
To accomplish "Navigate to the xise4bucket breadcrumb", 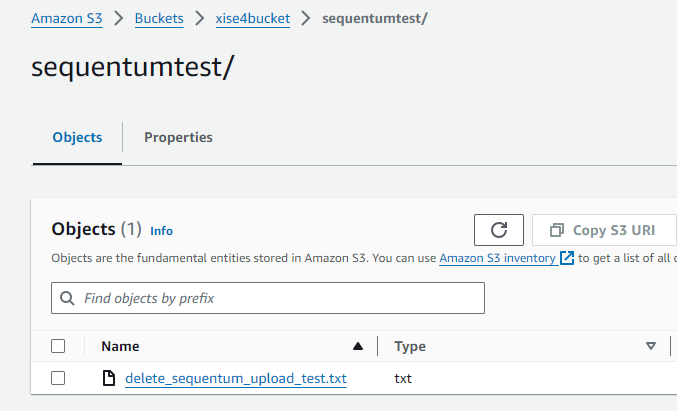I will pos(252,19).
